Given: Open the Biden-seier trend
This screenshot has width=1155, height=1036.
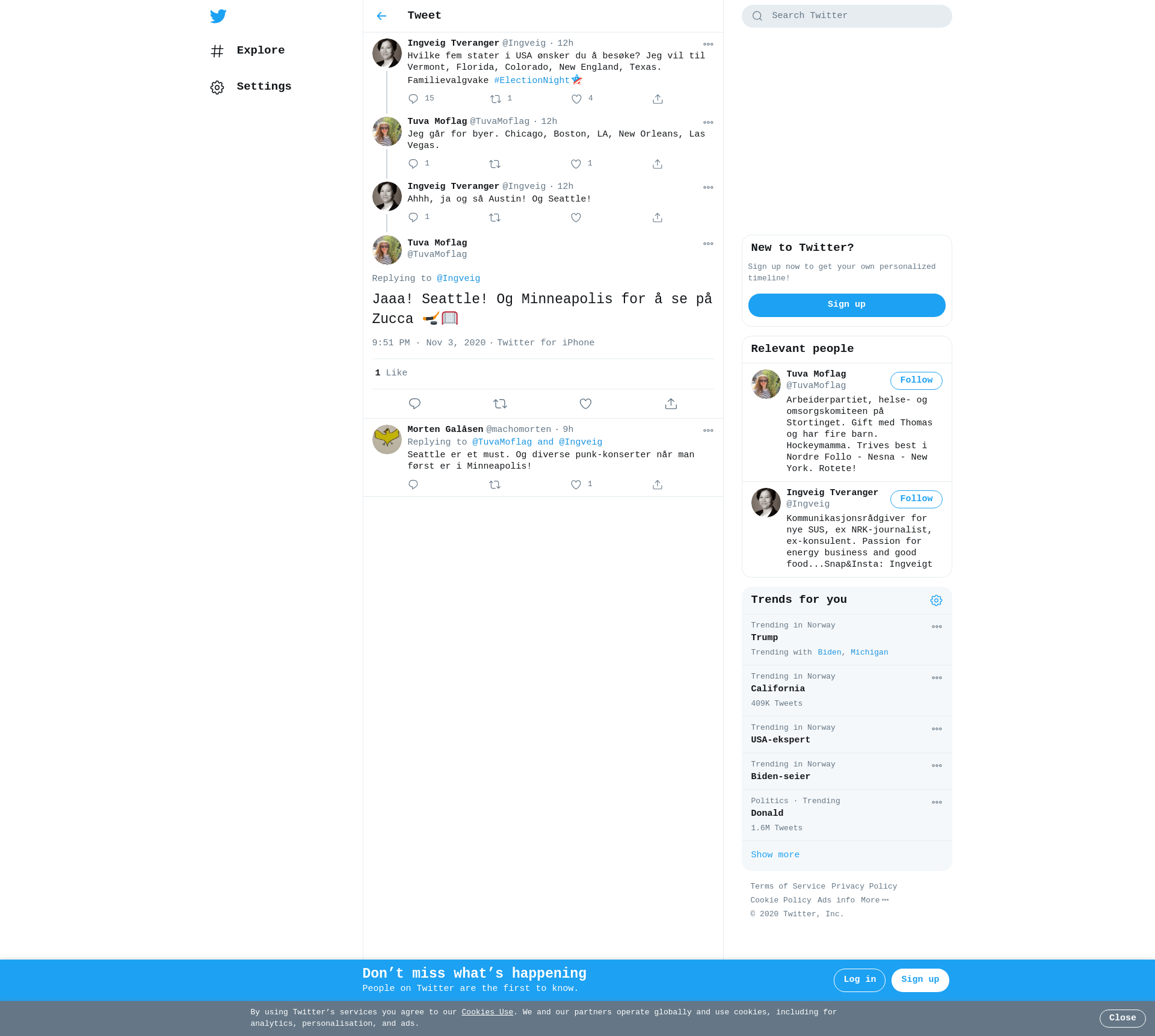Looking at the screenshot, I should click(846, 771).
